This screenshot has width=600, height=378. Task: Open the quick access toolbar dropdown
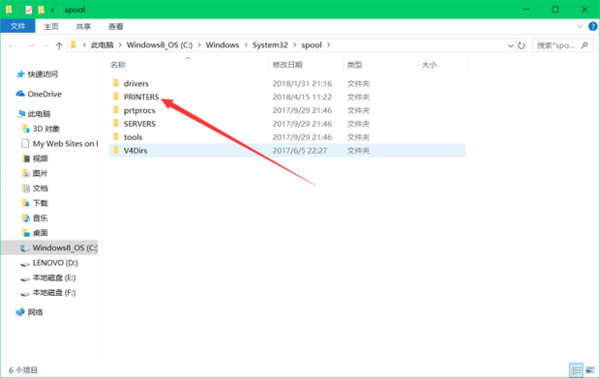click(x=52, y=10)
